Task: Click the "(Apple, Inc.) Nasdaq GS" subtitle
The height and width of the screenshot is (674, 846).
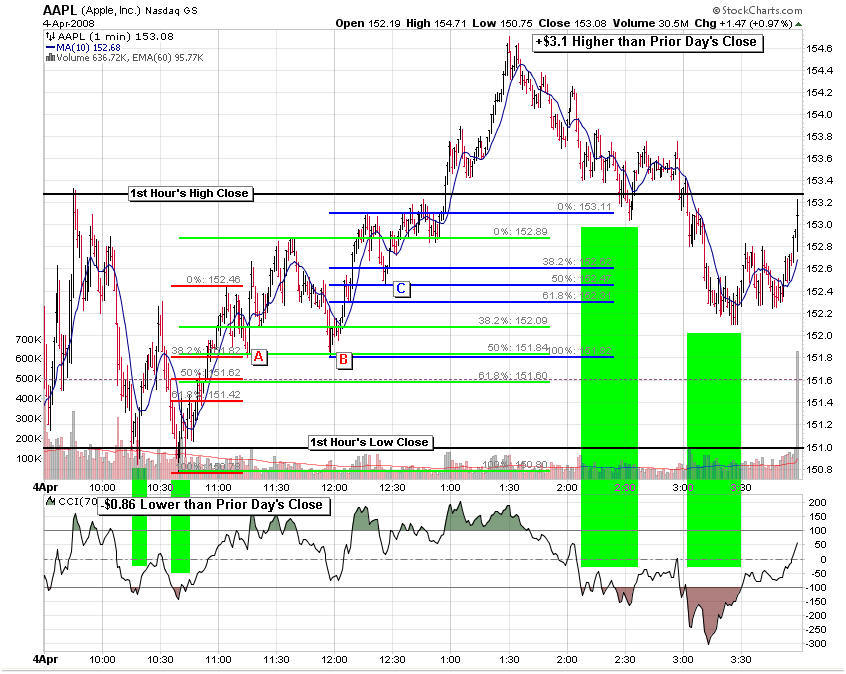Action: (x=139, y=11)
